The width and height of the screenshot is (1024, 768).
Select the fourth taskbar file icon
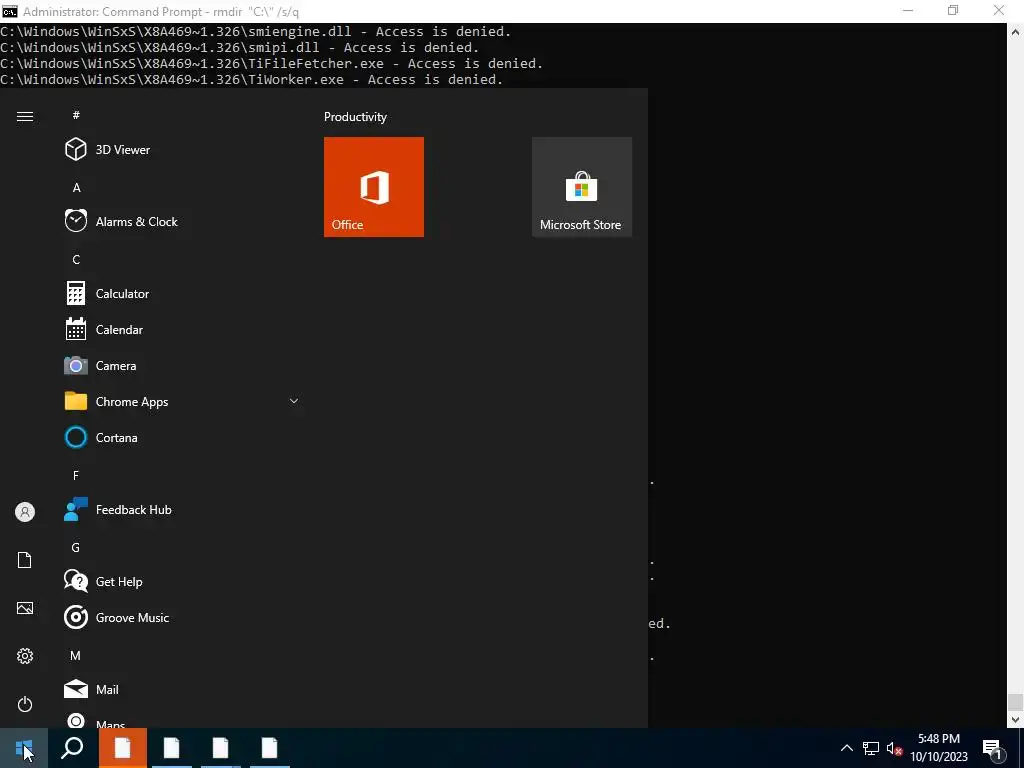(x=270, y=748)
